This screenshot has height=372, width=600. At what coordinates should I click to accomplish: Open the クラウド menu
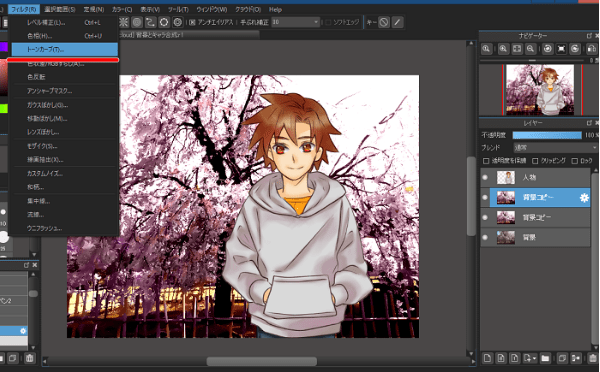pyautogui.click(x=248, y=9)
